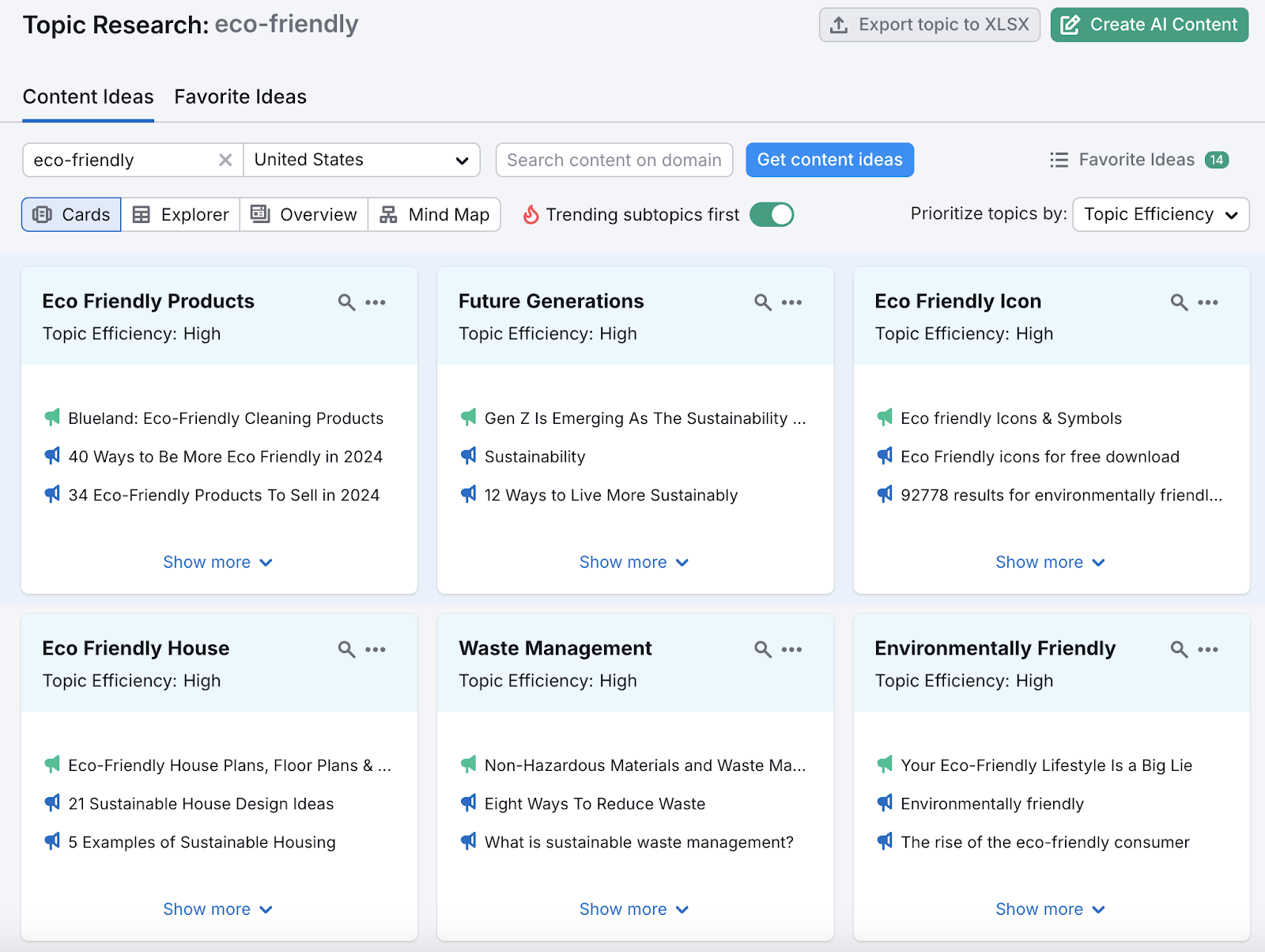Toggle Trending subtopics first switch
1265x952 pixels.
click(x=771, y=214)
